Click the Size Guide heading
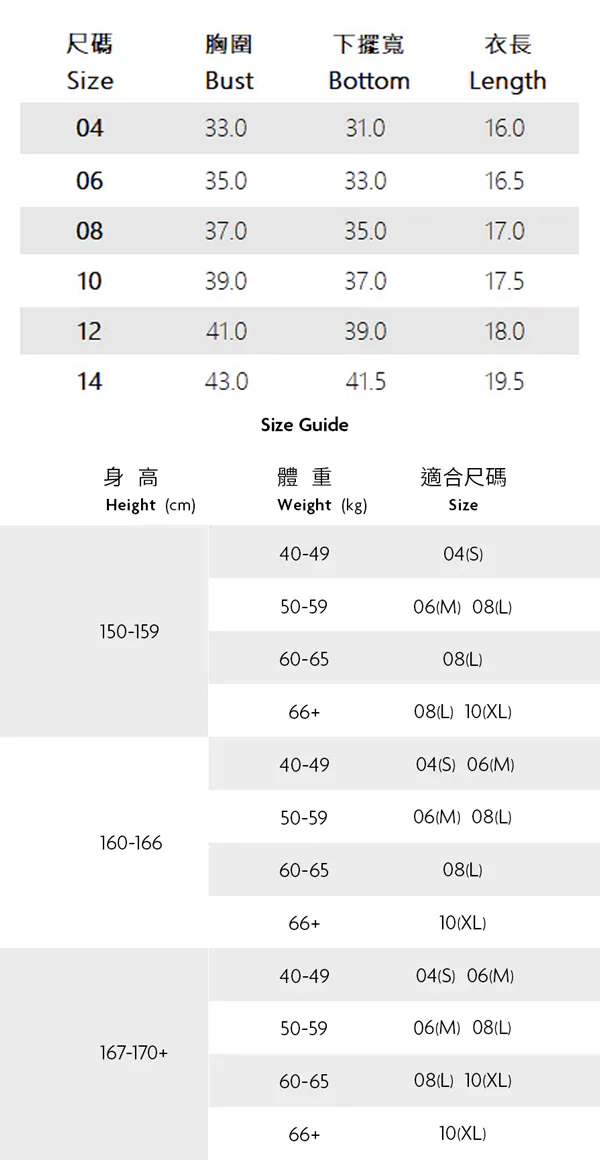The width and height of the screenshot is (600, 1160). (x=304, y=425)
